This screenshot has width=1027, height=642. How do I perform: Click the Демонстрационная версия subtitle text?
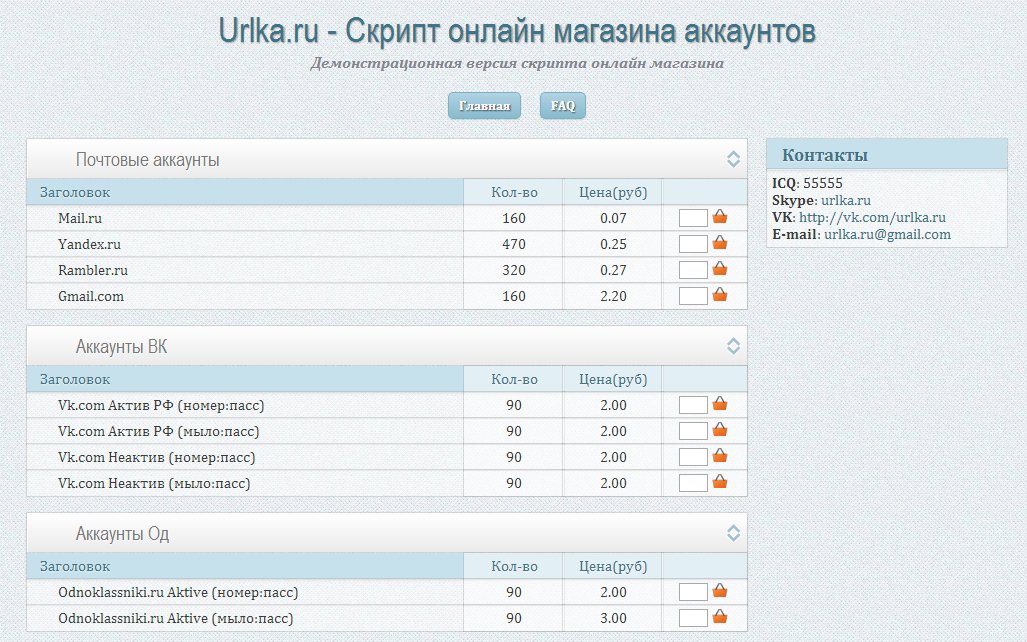517,64
